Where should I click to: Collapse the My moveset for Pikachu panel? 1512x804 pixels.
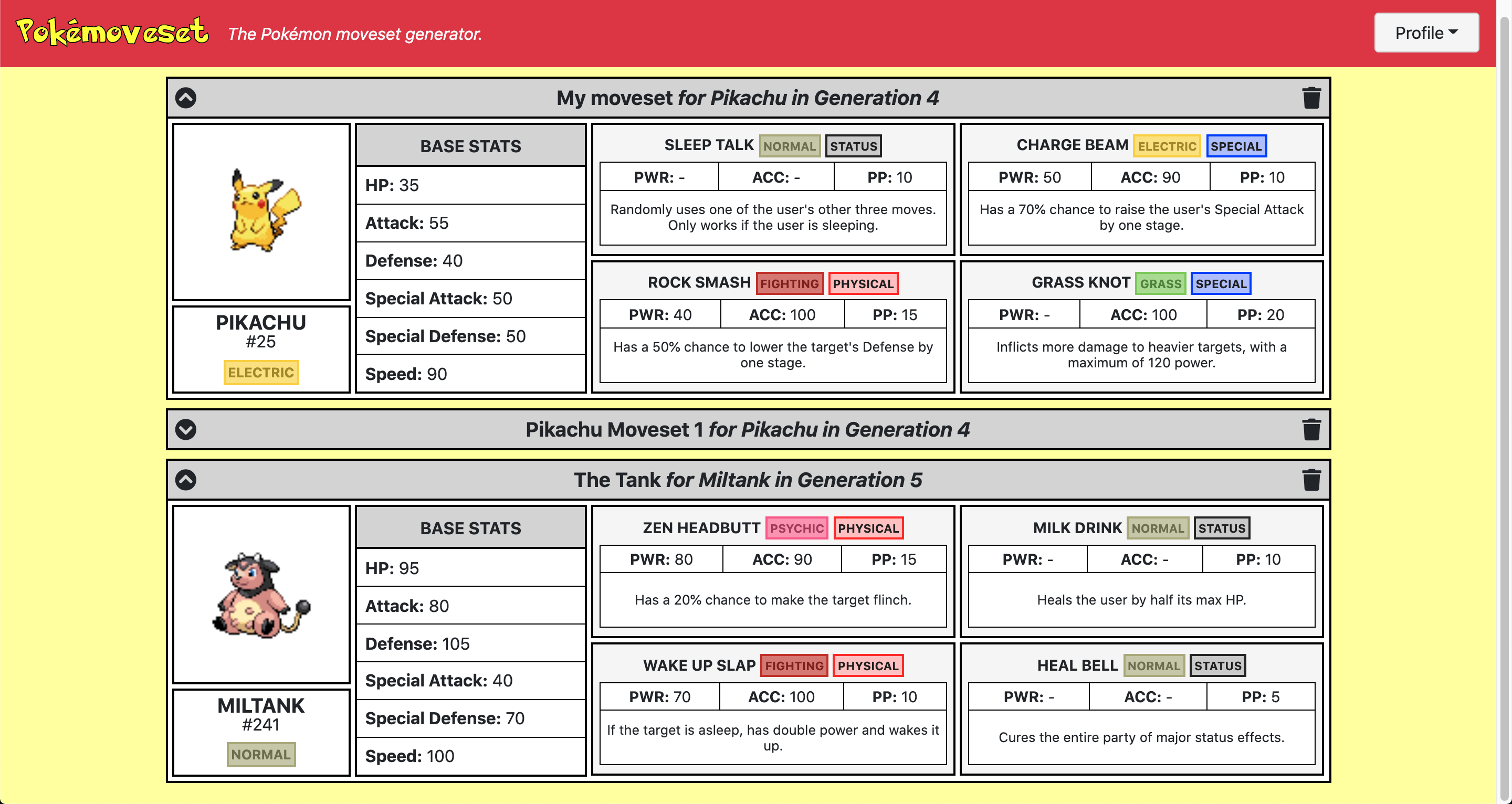tap(186, 98)
